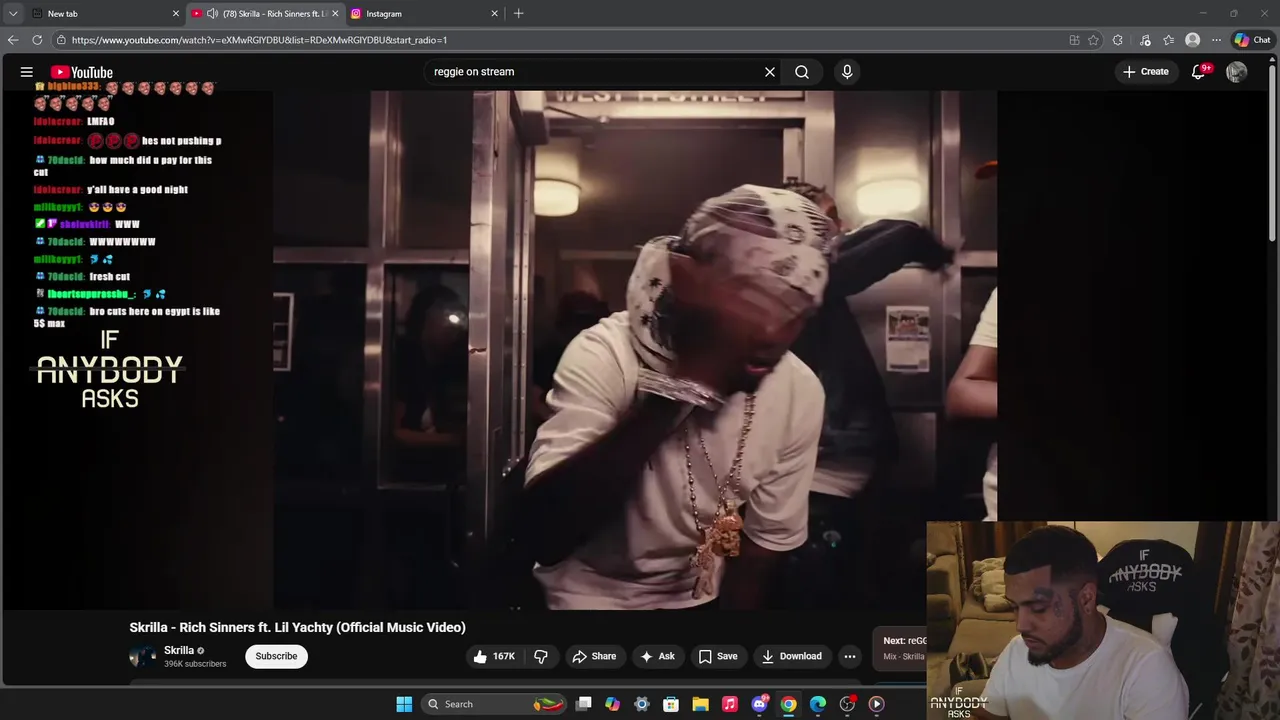
Task: View site information icon in address bar
Action: 61,40
